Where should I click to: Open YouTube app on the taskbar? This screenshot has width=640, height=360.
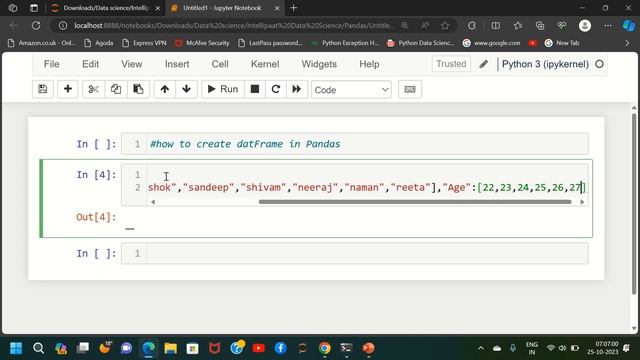(258, 348)
